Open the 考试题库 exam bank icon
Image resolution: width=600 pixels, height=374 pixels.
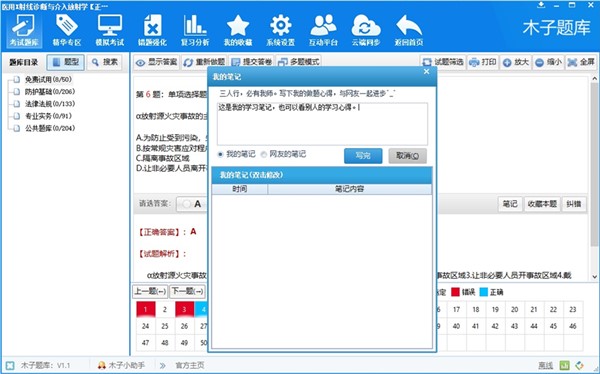pyautogui.click(x=24, y=30)
